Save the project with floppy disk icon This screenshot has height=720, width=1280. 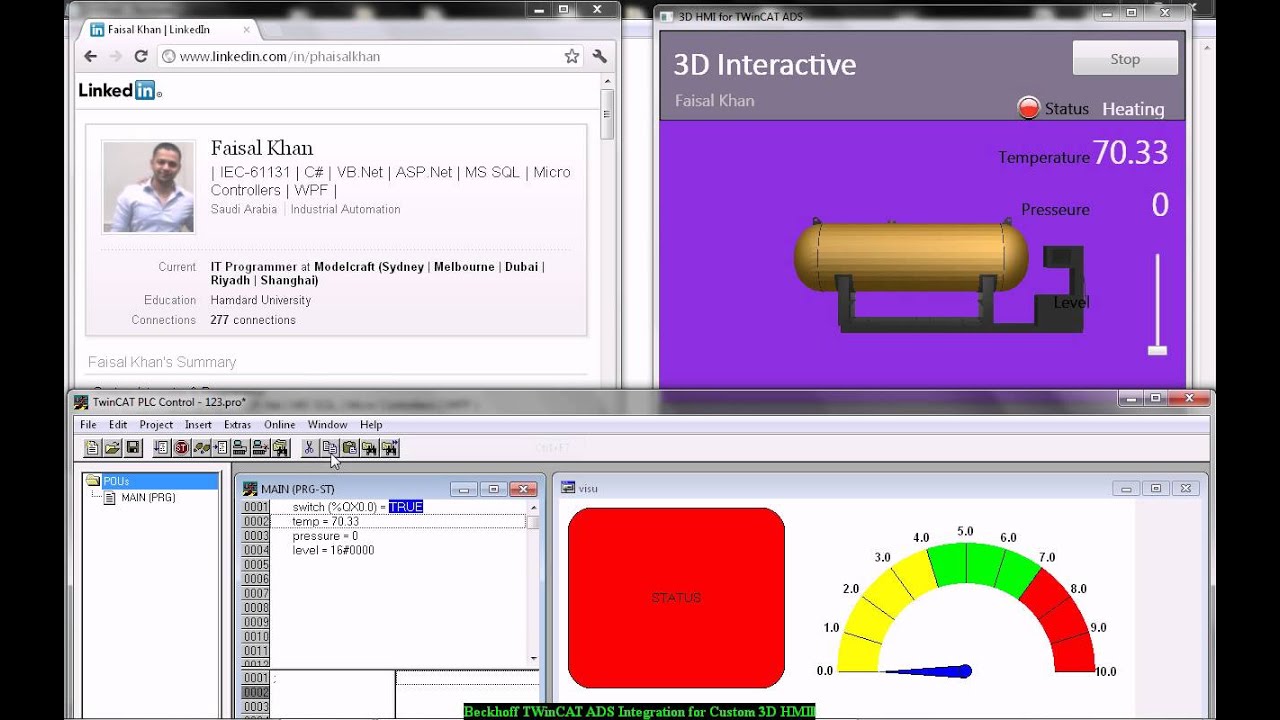tap(133, 448)
